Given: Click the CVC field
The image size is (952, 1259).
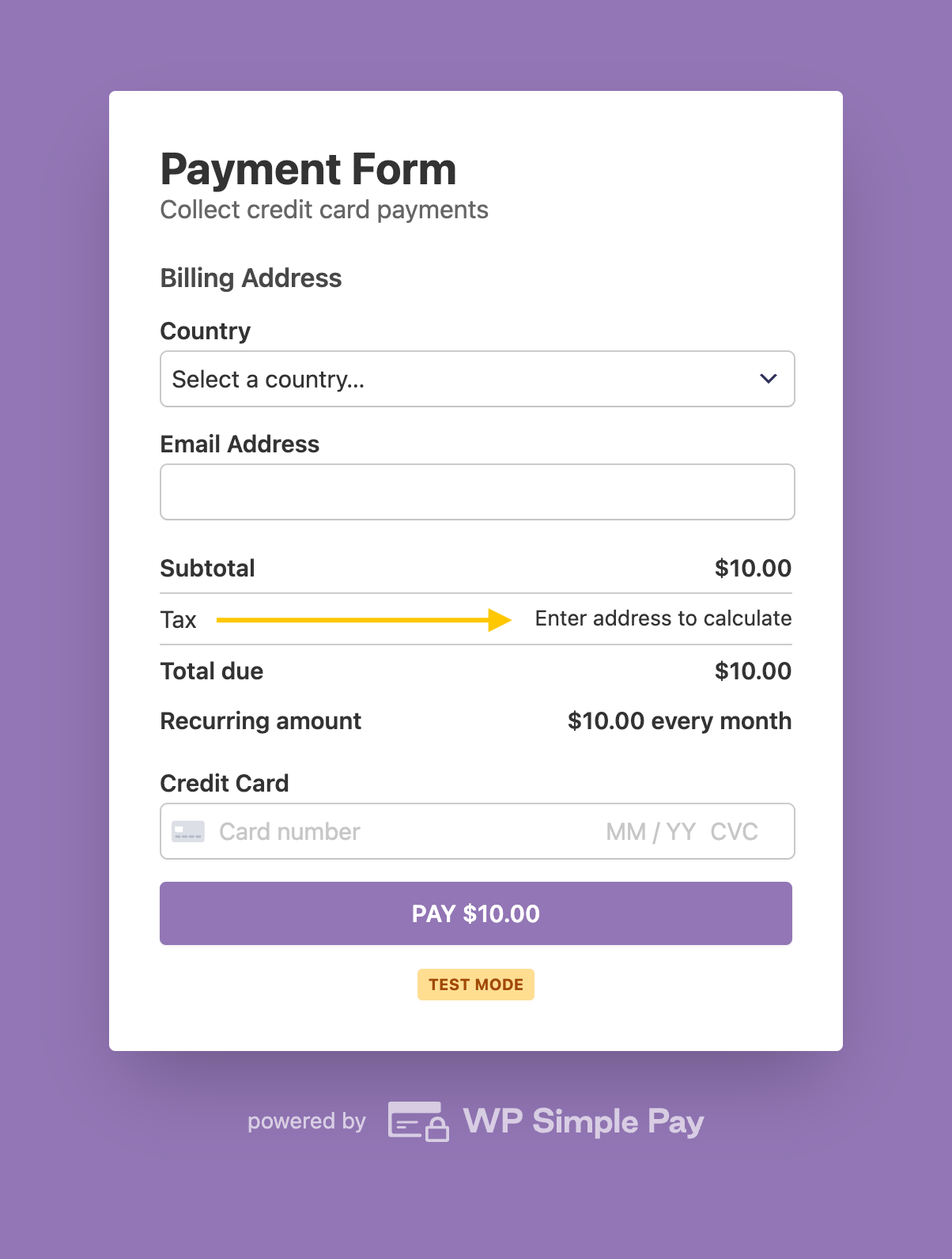Looking at the screenshot, I should point(735,831).
